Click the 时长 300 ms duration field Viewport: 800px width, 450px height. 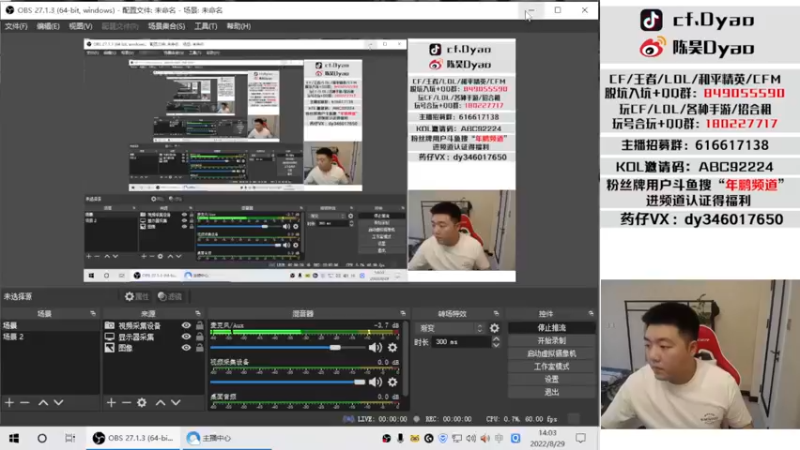461,342
